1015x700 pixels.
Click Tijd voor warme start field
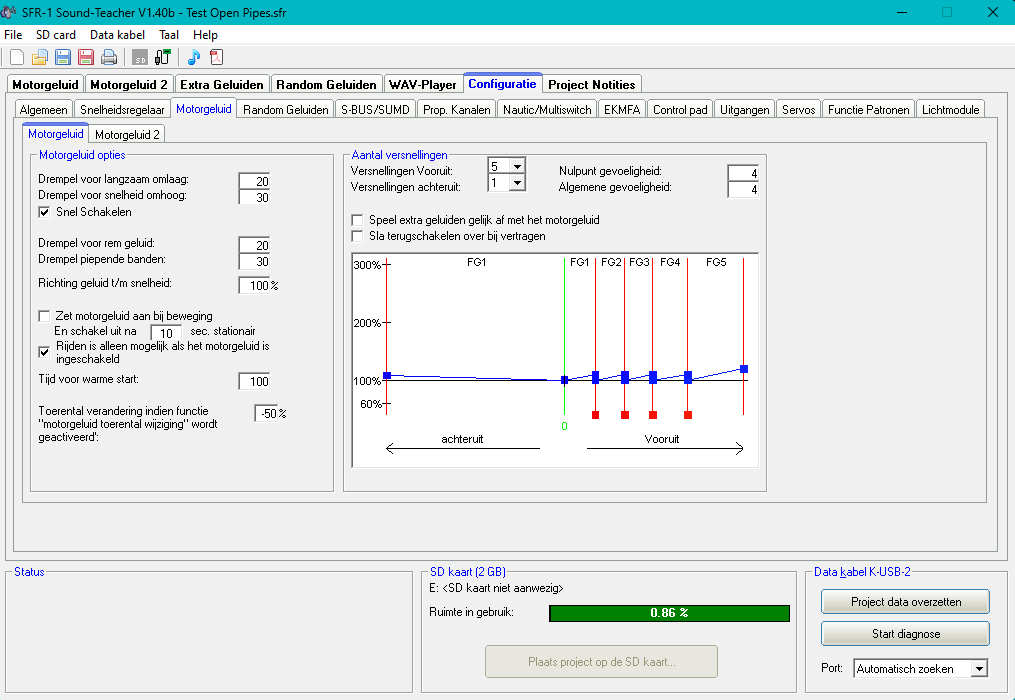[x=254, y=381]
